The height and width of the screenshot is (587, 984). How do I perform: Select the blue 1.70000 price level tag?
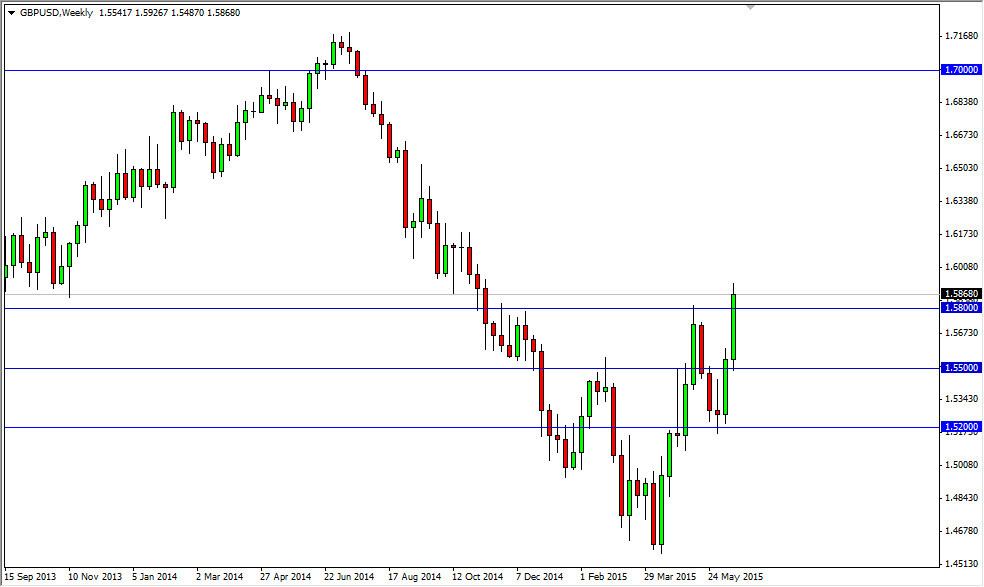(x=962, y=70)
